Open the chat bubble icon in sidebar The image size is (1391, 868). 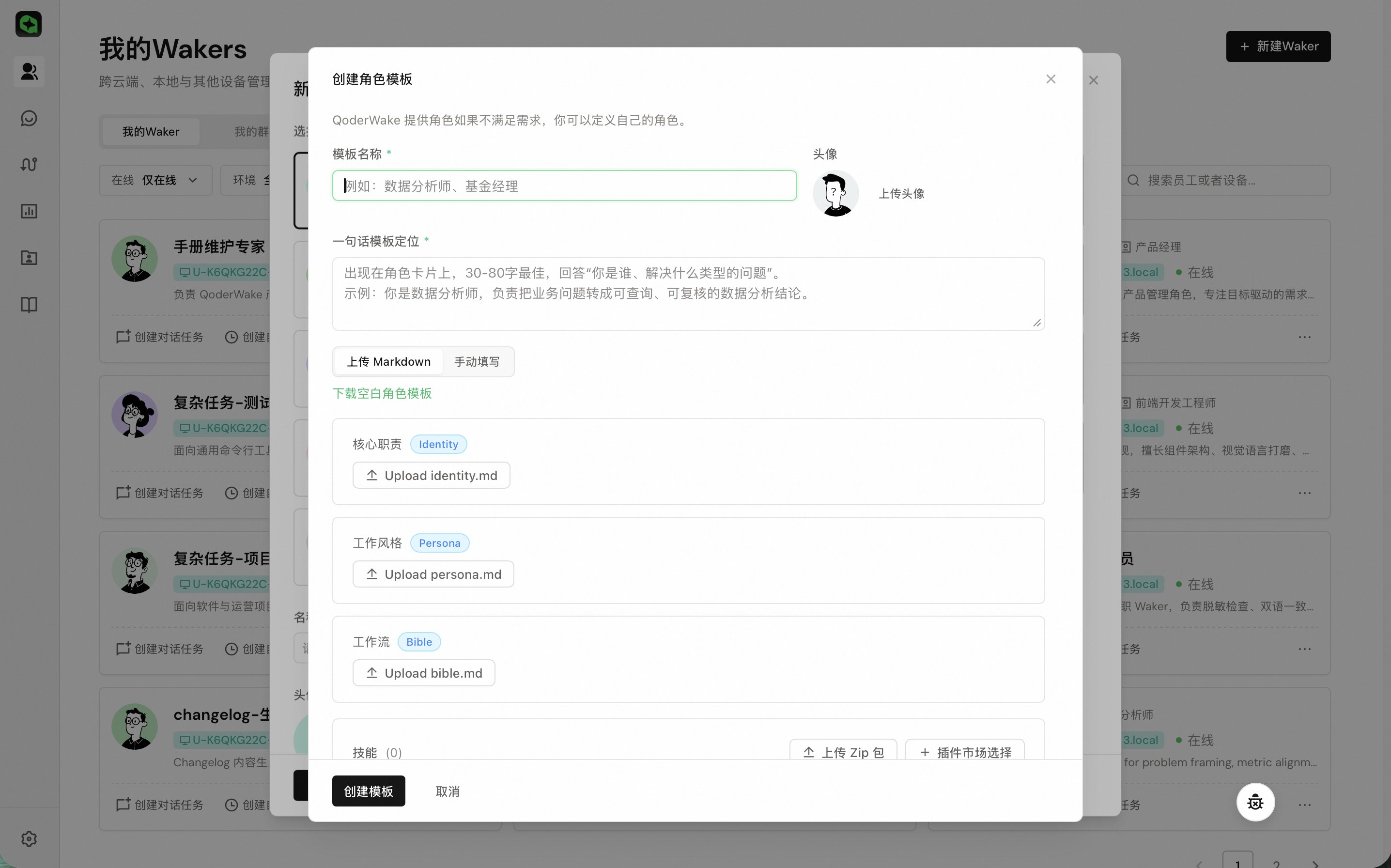pos(29,118)
